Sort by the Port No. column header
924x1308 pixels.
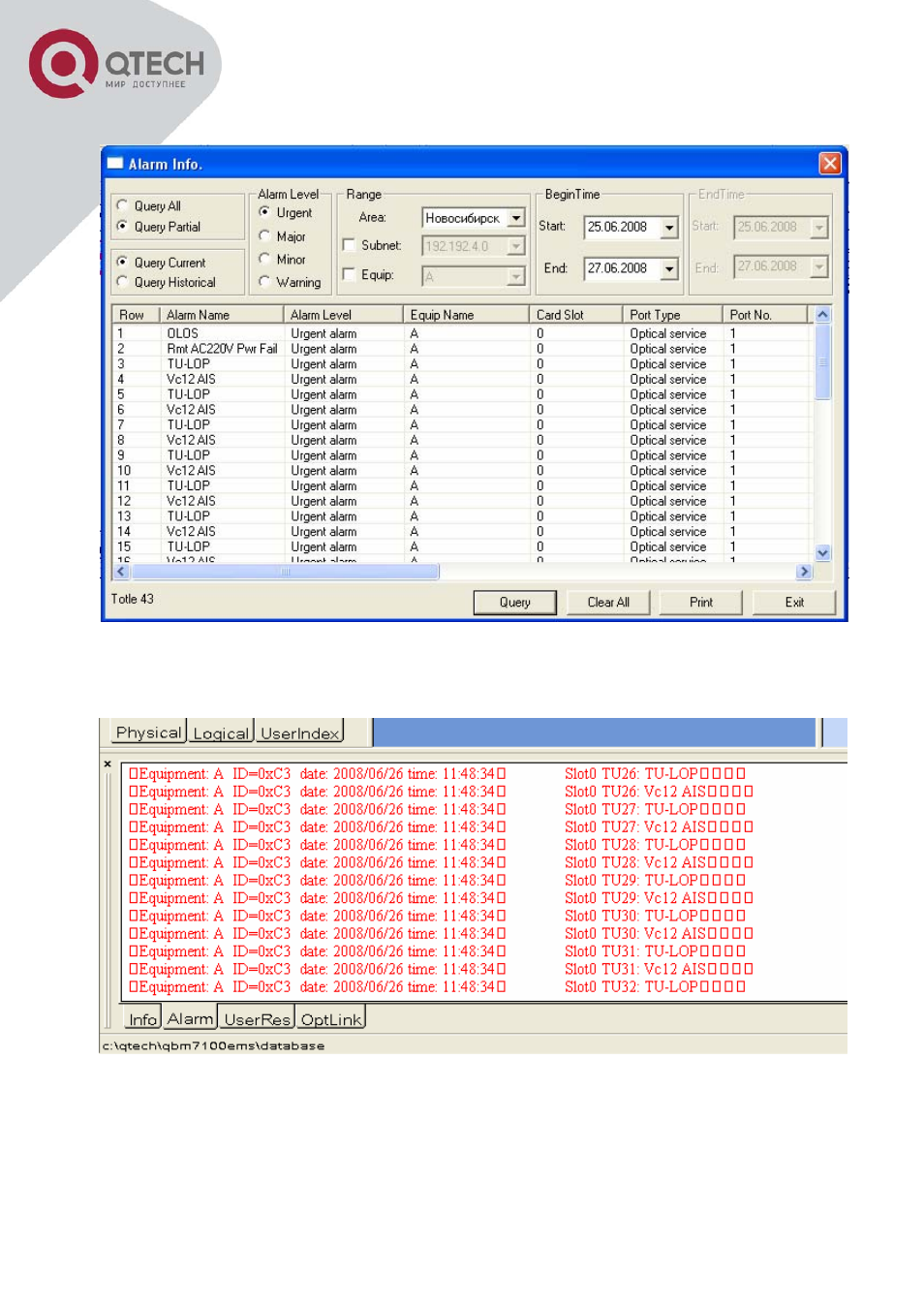[x=766, y=315]
